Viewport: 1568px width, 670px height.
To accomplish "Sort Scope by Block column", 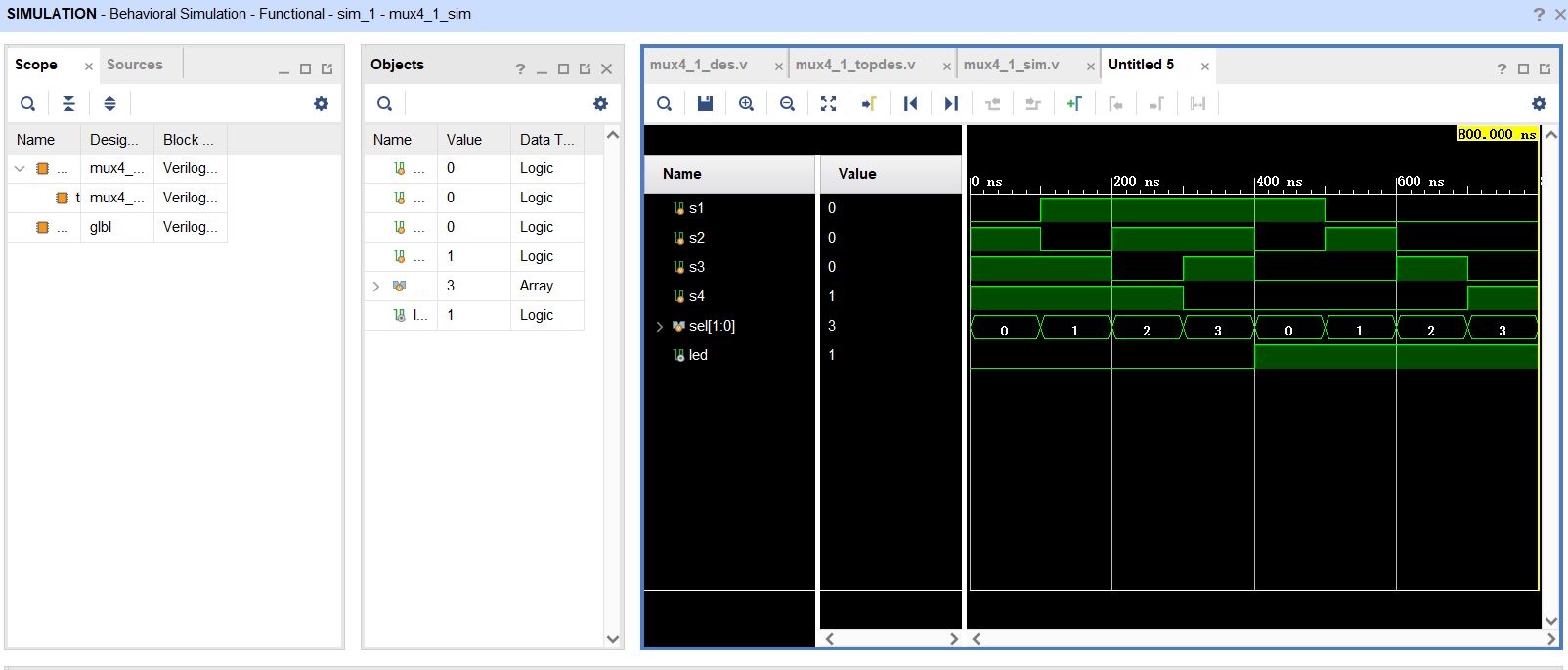I will [191, 140].
